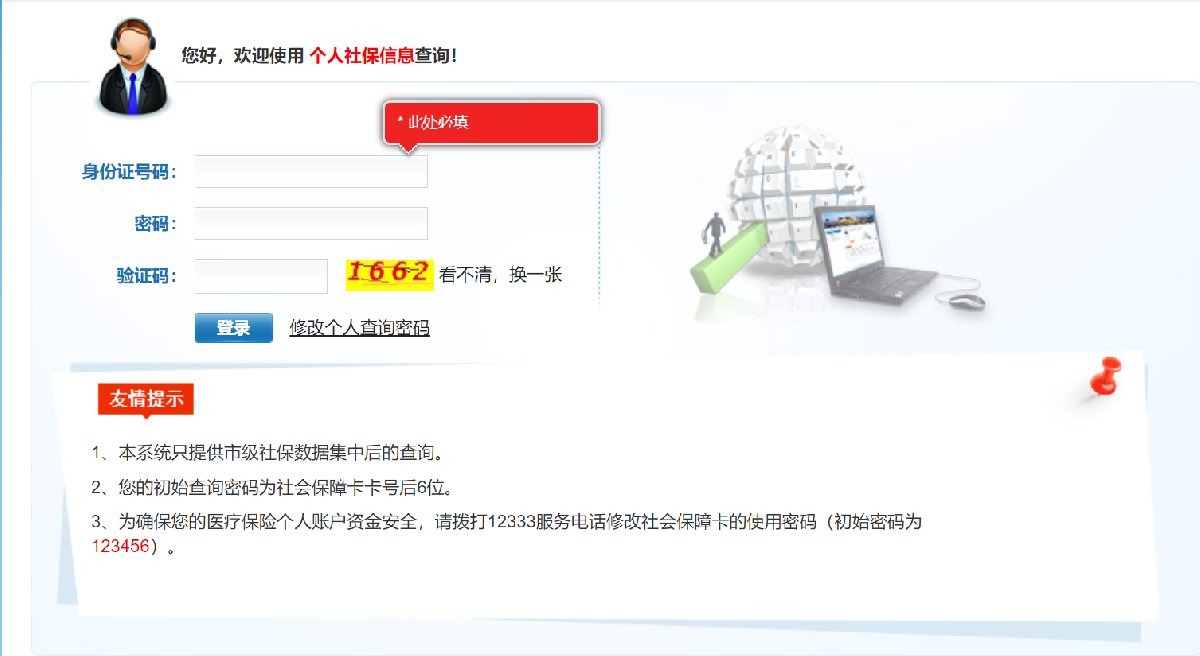The width and height of the screenshot is (1200, 656).
Task: Click the red 123456 initial password text
Action: pyautogui.click(x=120, y=546)
